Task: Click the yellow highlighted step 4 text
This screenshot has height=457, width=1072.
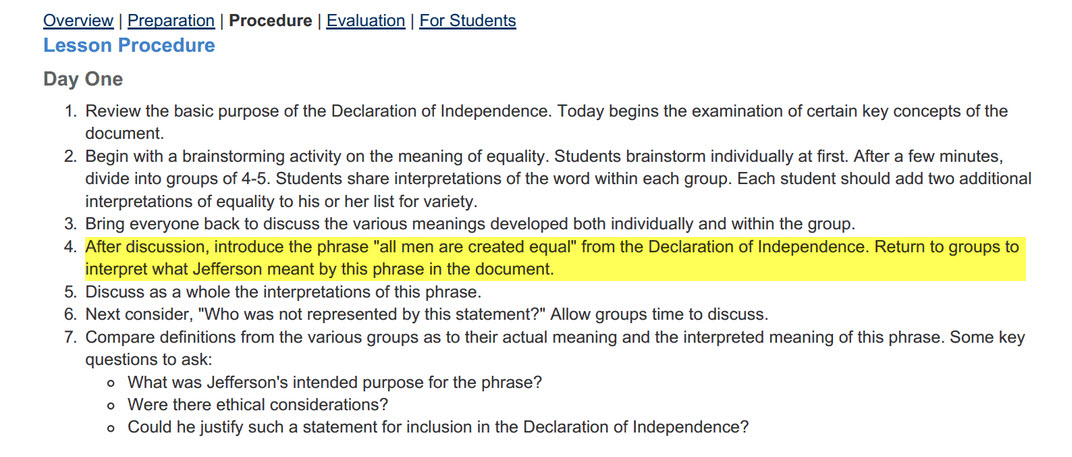Action: [552, 258]
